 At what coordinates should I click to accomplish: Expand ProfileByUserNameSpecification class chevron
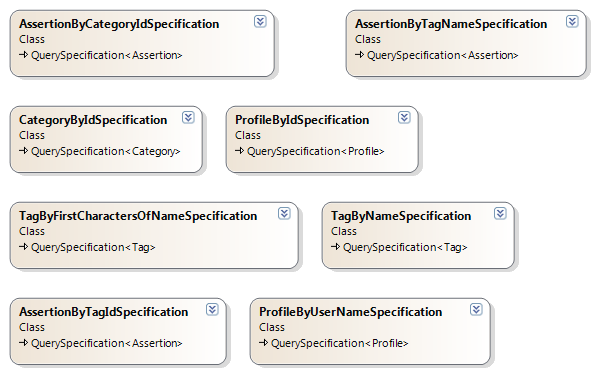tap(476, 310)
